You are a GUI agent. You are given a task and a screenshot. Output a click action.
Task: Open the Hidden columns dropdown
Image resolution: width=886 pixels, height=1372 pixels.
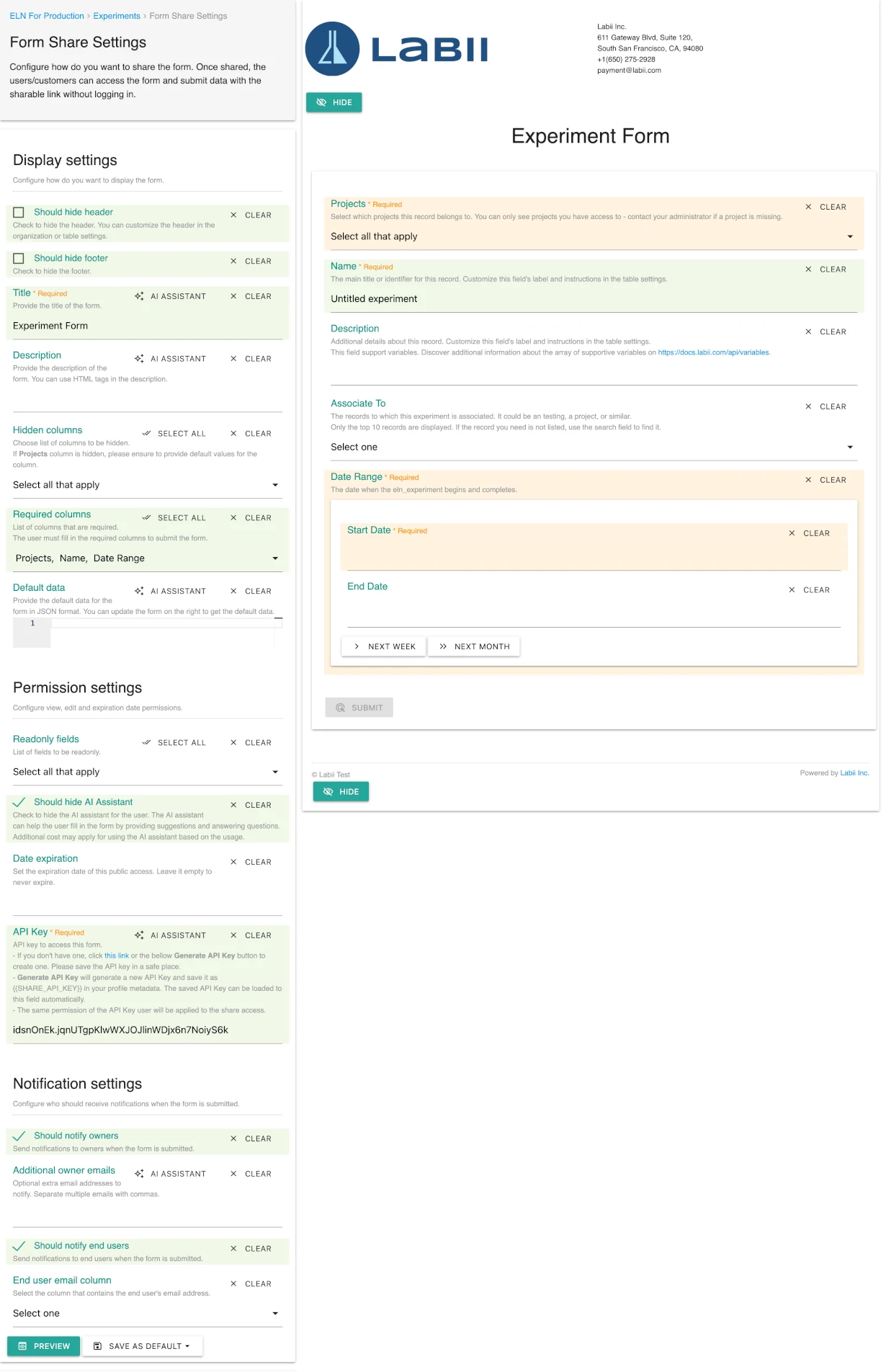[x=147, y=486]
